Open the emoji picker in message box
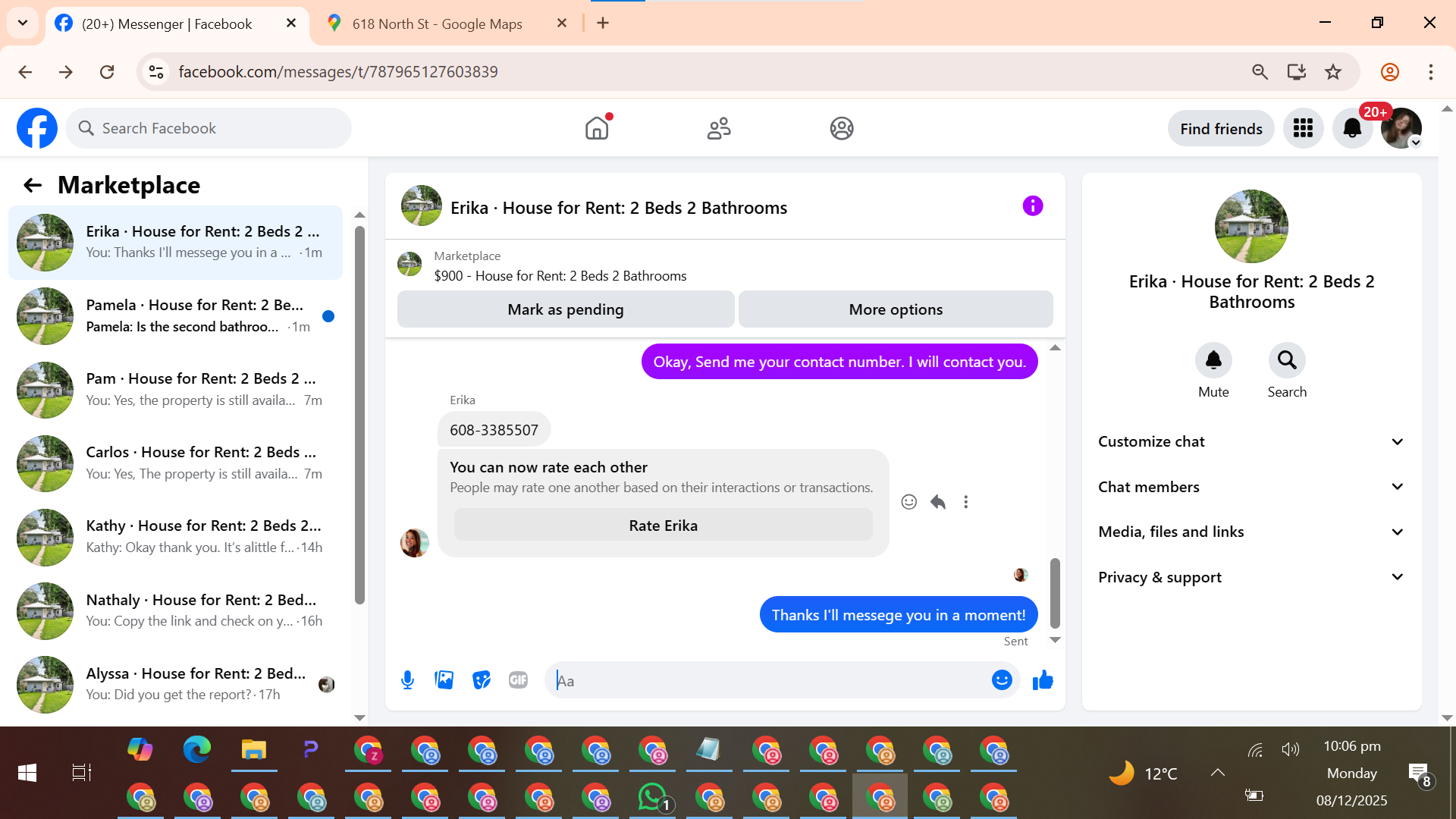Image resolution: width=1456 pixels, height=819 pixels. [1002, 680]
